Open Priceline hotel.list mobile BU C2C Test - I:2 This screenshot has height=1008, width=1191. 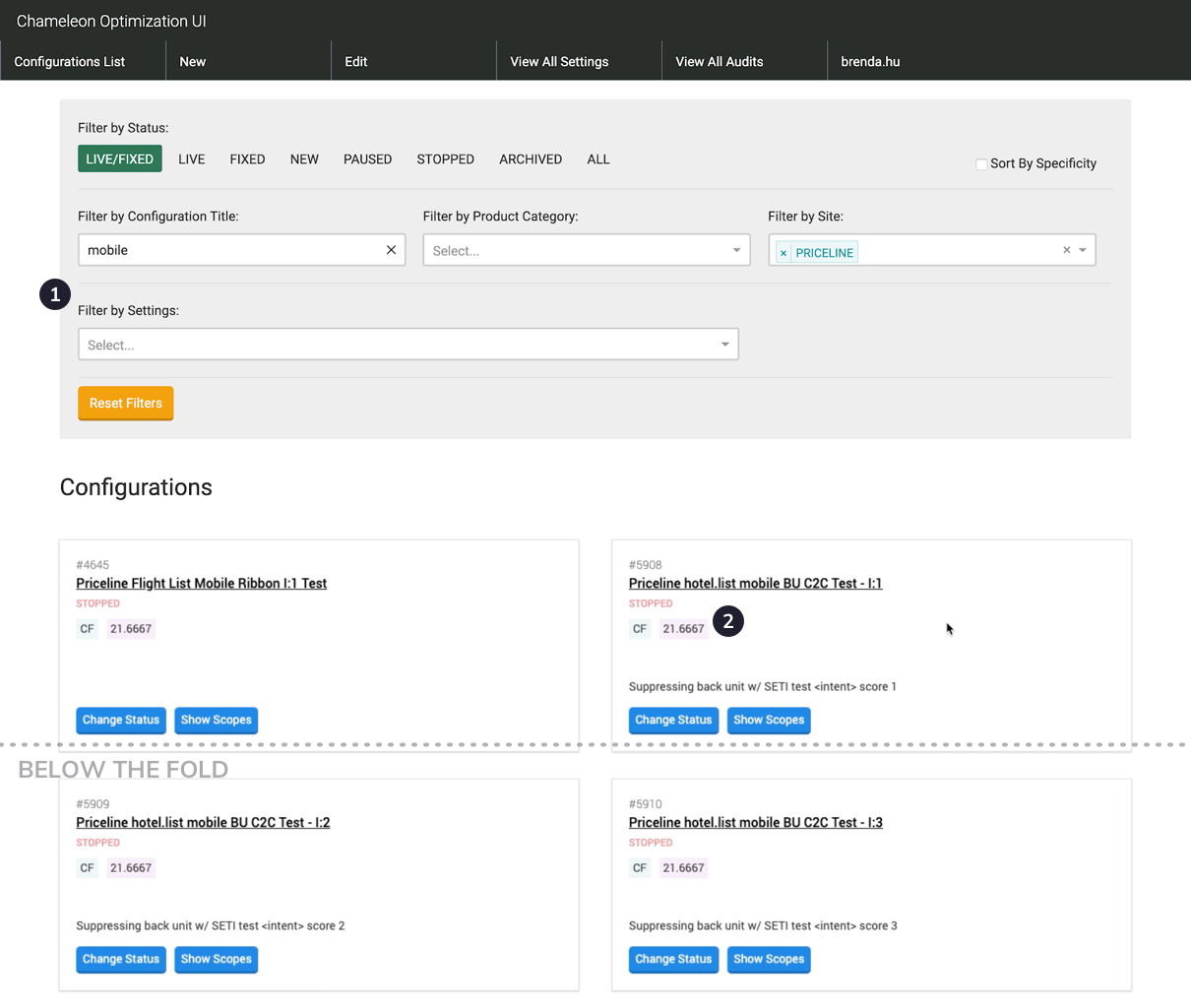coord(203,822)
